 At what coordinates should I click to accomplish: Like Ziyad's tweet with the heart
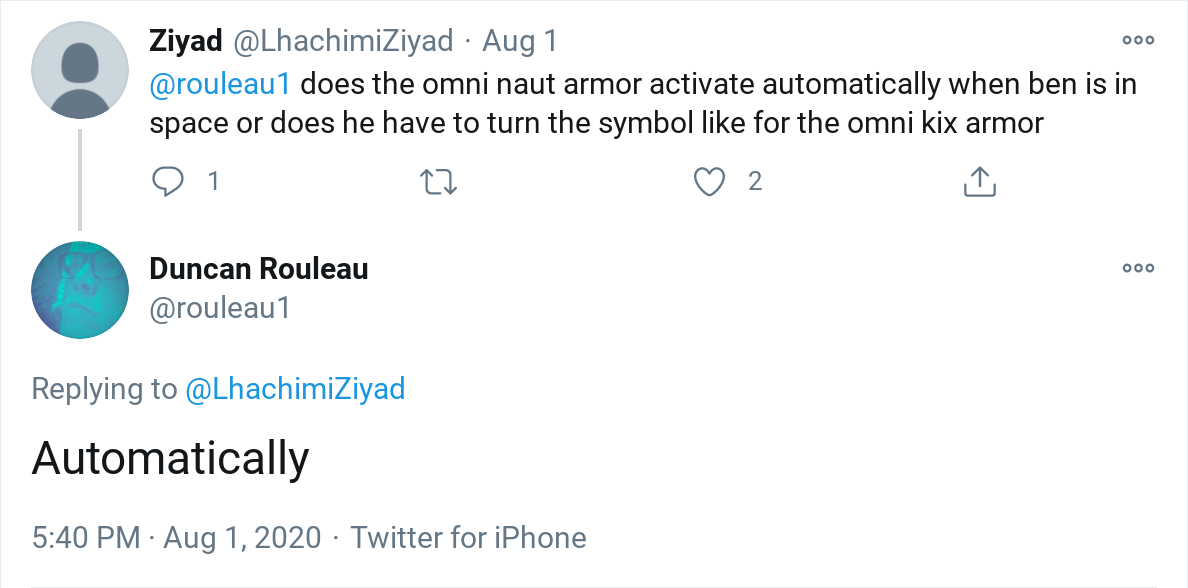coord(709,181)
